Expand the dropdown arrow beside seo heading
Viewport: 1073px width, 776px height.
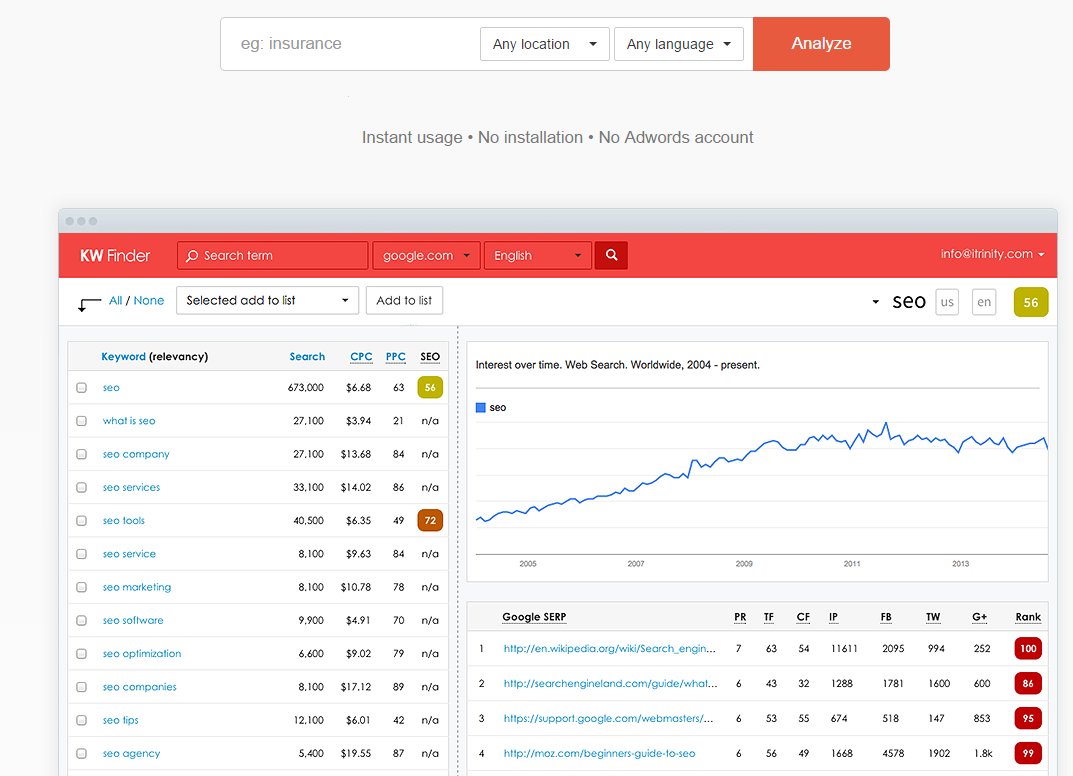[875, 302]
